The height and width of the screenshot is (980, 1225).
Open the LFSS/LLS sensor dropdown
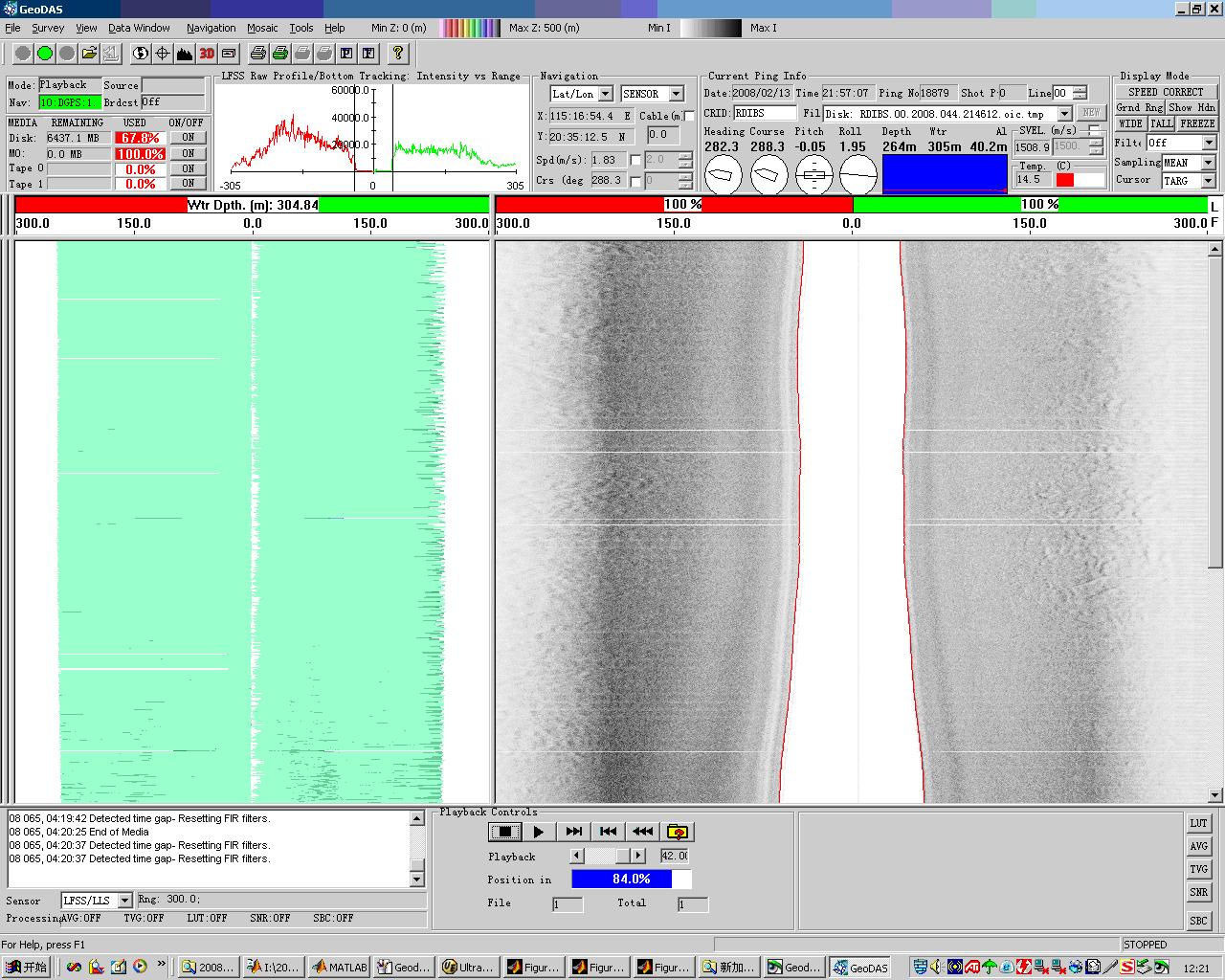point(124,901)
